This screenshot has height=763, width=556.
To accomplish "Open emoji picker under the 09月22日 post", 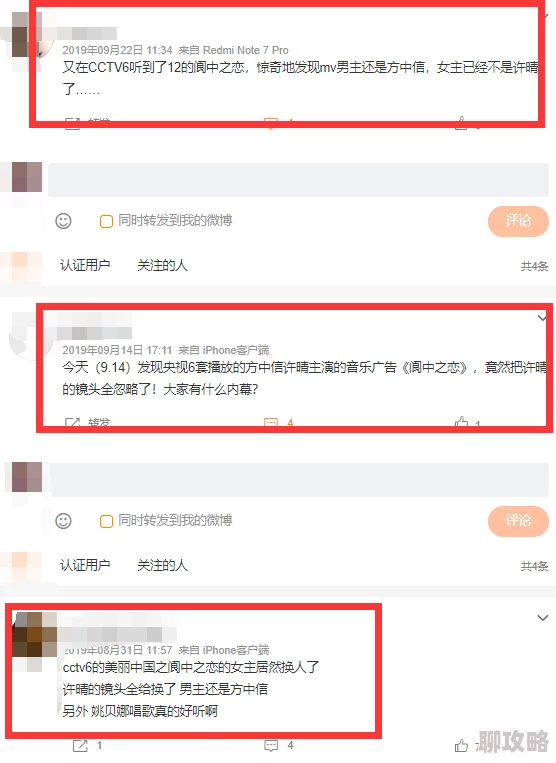I will point(63,221).
